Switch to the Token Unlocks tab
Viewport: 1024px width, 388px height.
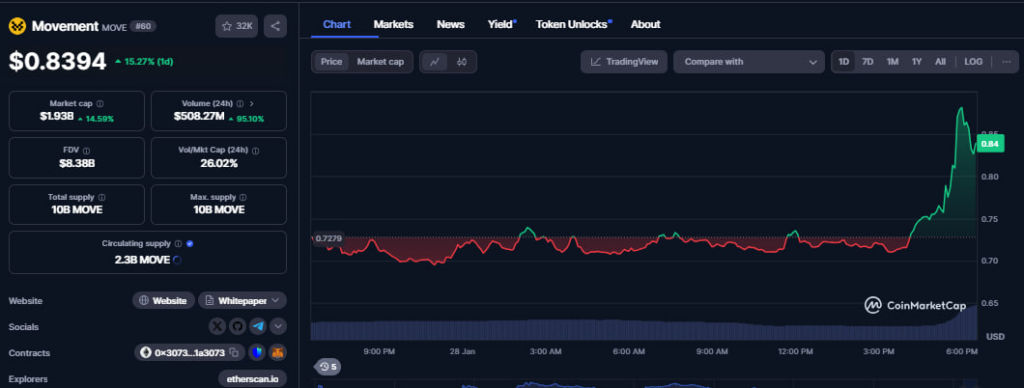coord(573,24)
